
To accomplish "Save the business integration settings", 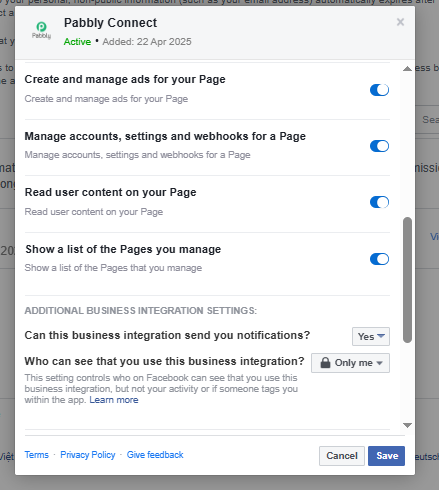I will (x=387, y=456).
